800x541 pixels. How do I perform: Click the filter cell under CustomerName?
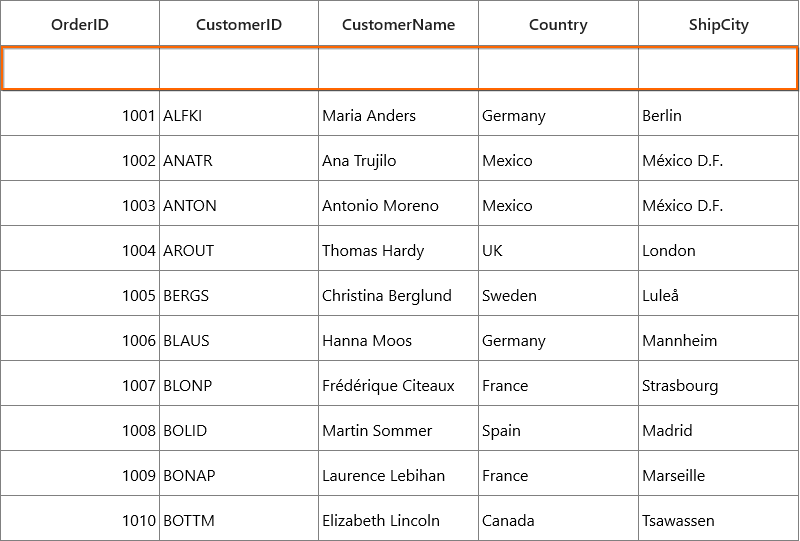coord(398,68)
